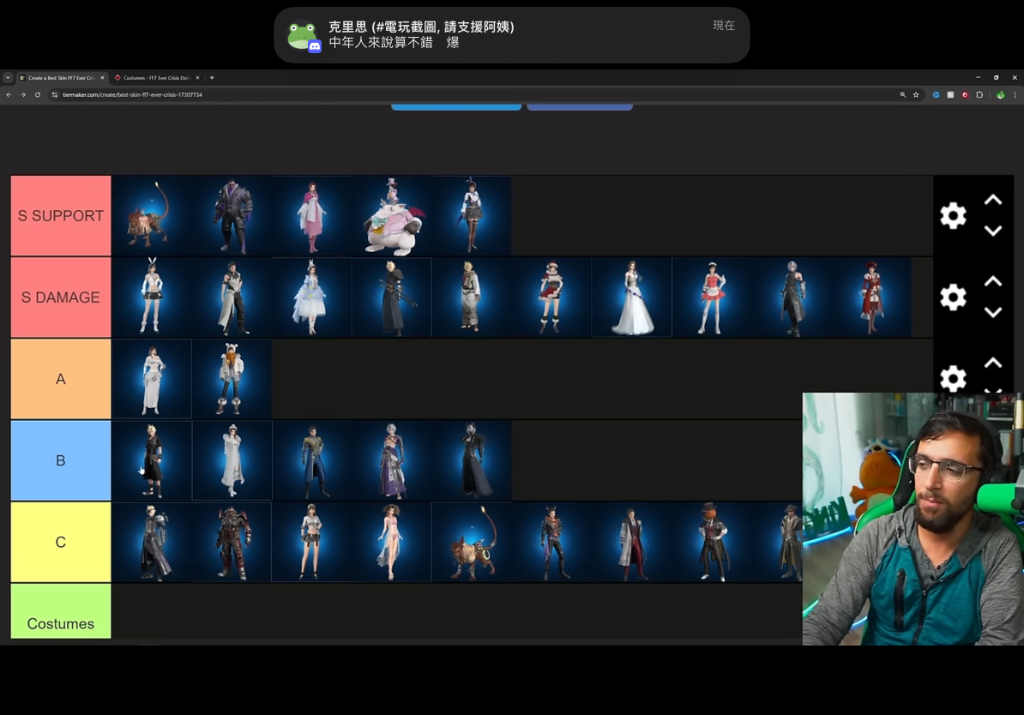
Task: Select silver-haired dark coat costume in S DAMAGE
Action: 792,297
